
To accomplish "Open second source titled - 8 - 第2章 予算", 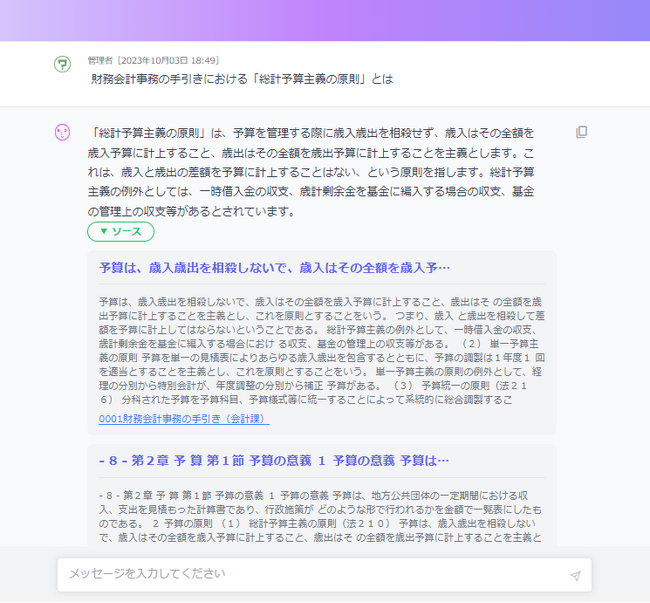I will click(x=275, y=461).
